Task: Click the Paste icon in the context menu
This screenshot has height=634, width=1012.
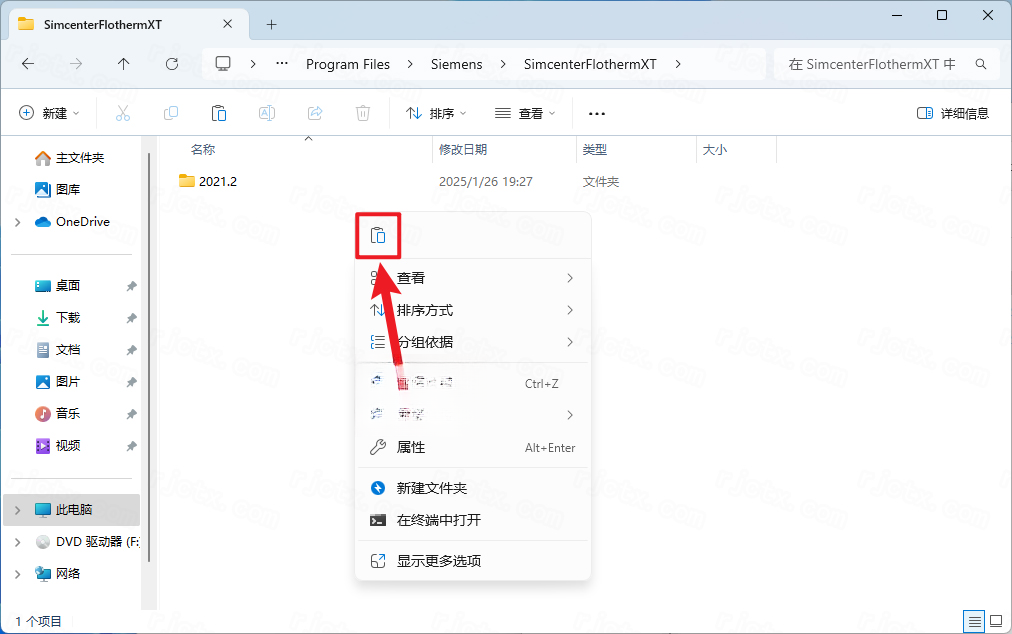Action: pyautogui.click(x=378, y=236)
